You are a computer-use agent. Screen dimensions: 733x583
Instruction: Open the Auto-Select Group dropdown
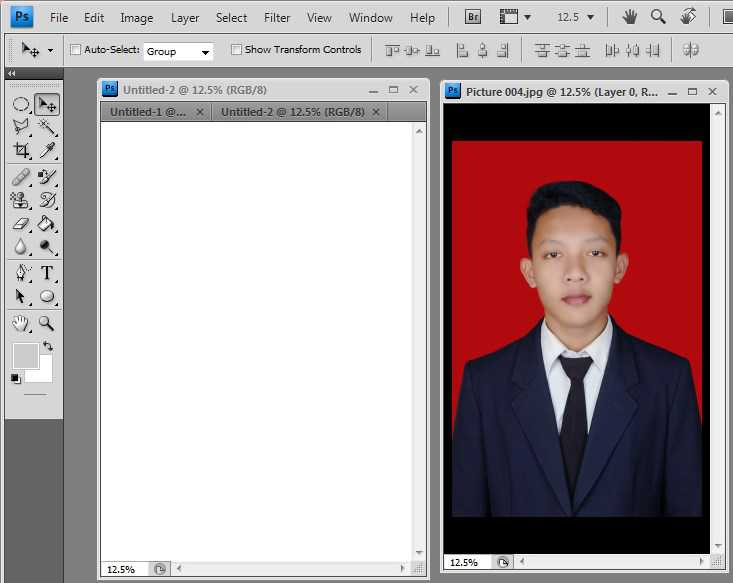pos(179,51)
